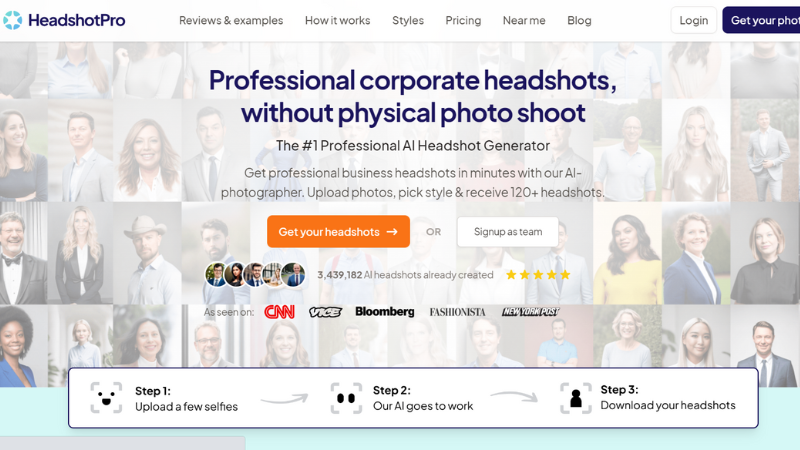Click the Fashionista logo
This screenshot has height=450, width=800.
pos(457,312)
